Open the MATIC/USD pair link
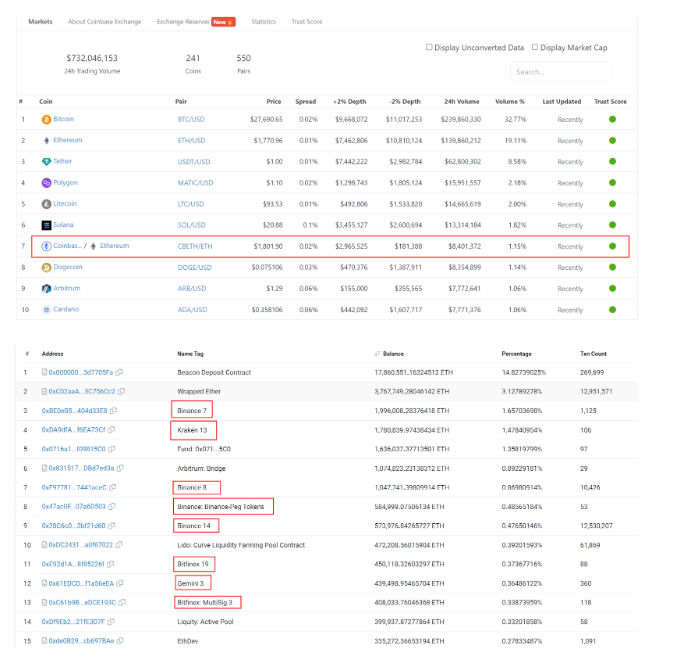This screenshot has width=676, height=665. tap(195, 183)
